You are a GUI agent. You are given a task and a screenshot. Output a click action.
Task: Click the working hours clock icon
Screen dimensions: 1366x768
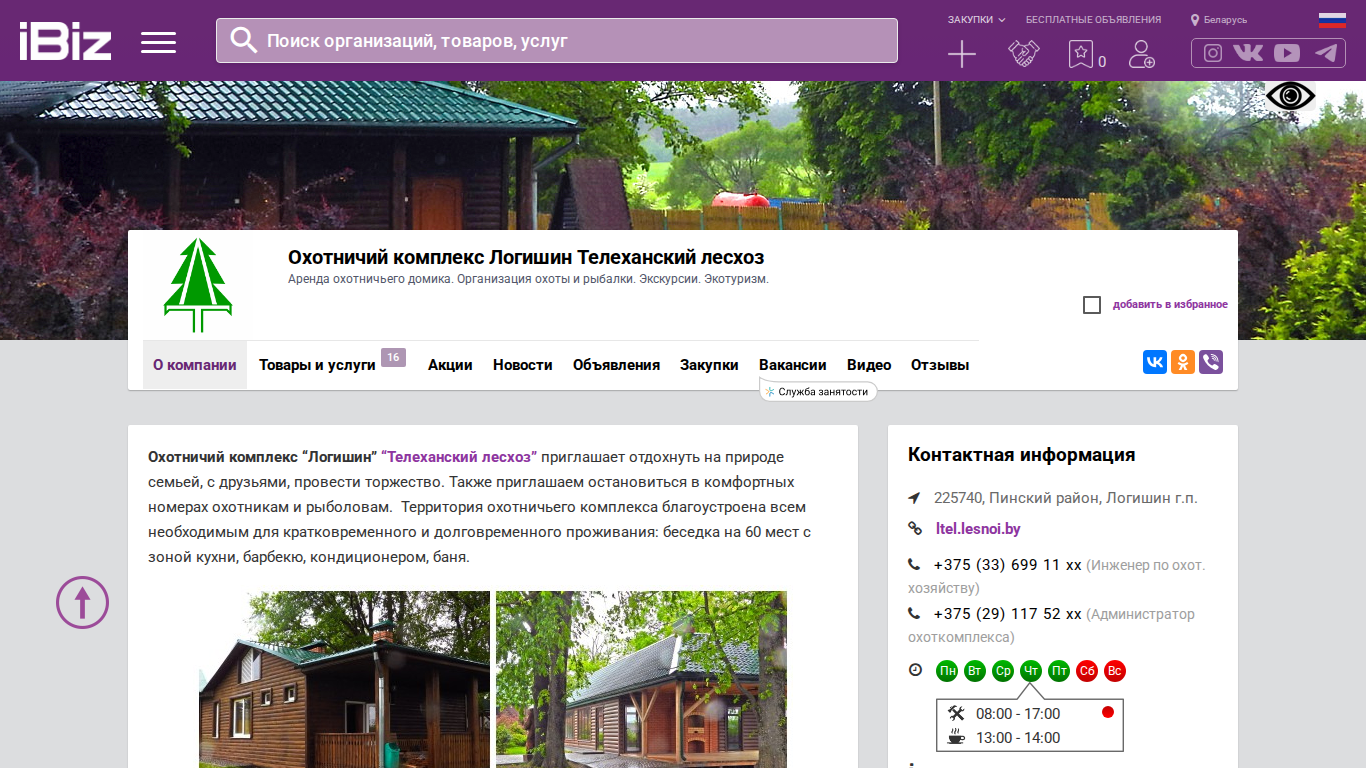point(915,670)
